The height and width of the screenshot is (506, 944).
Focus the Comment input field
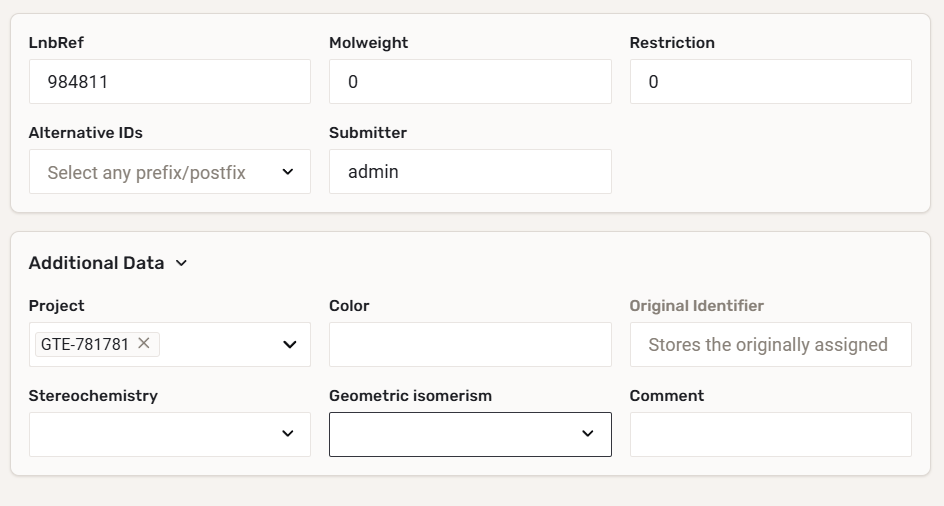coord(770,434)
